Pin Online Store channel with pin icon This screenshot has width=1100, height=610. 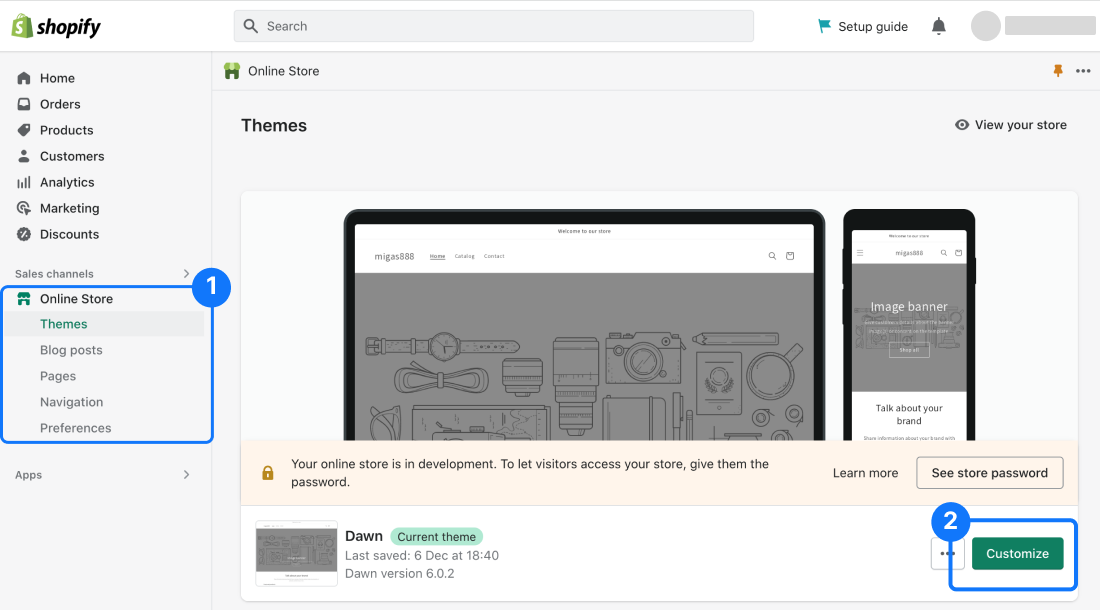(1058, 71)
